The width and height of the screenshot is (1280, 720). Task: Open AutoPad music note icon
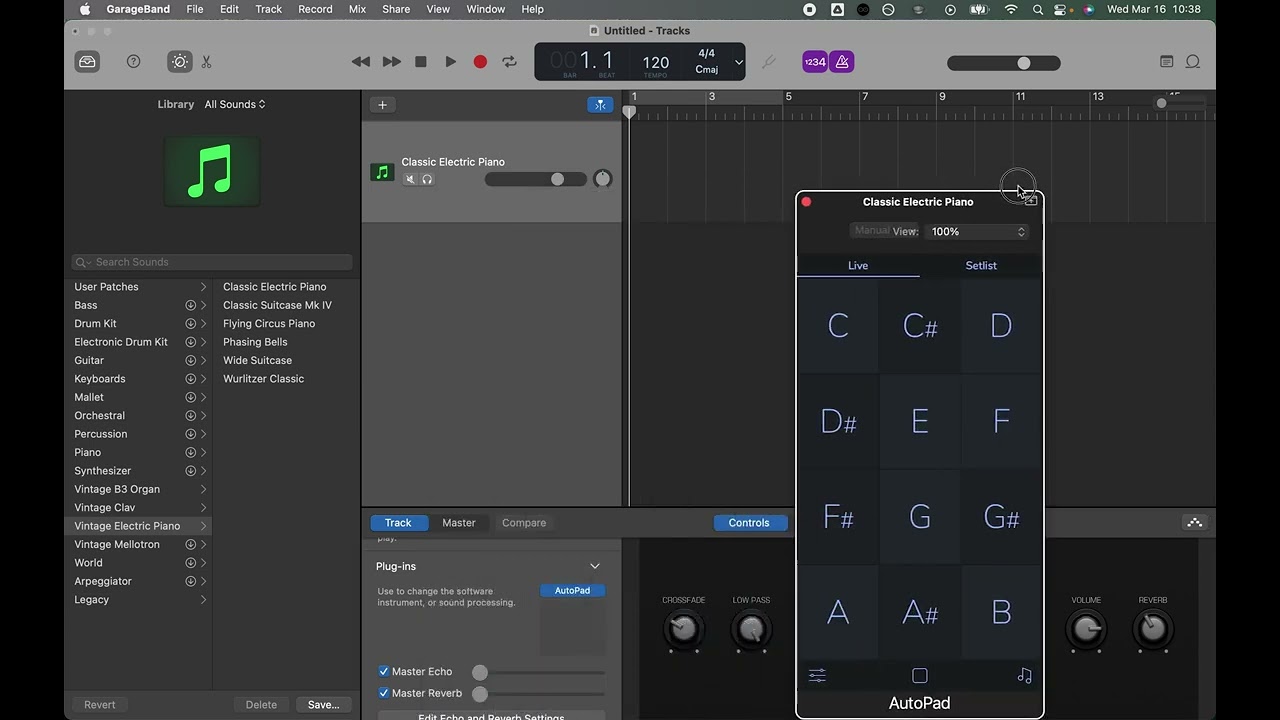[x=1024, y=676]
